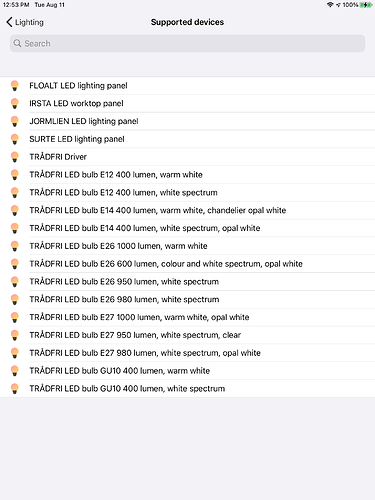Choose TRÅDFRI bulb E12 400 lumen, white spectrum
375x500 pixels.
[x=187, y=193]
